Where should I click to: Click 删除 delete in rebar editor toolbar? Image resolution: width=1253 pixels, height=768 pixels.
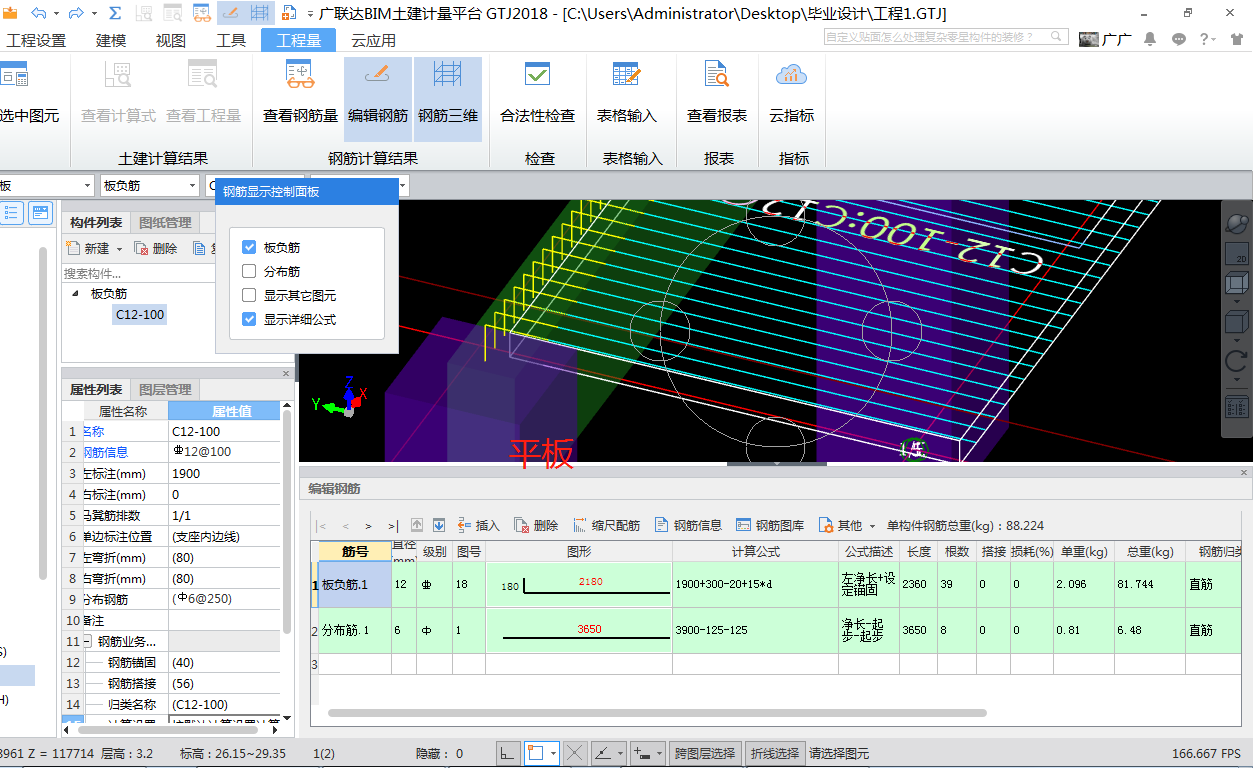point(536,525)
